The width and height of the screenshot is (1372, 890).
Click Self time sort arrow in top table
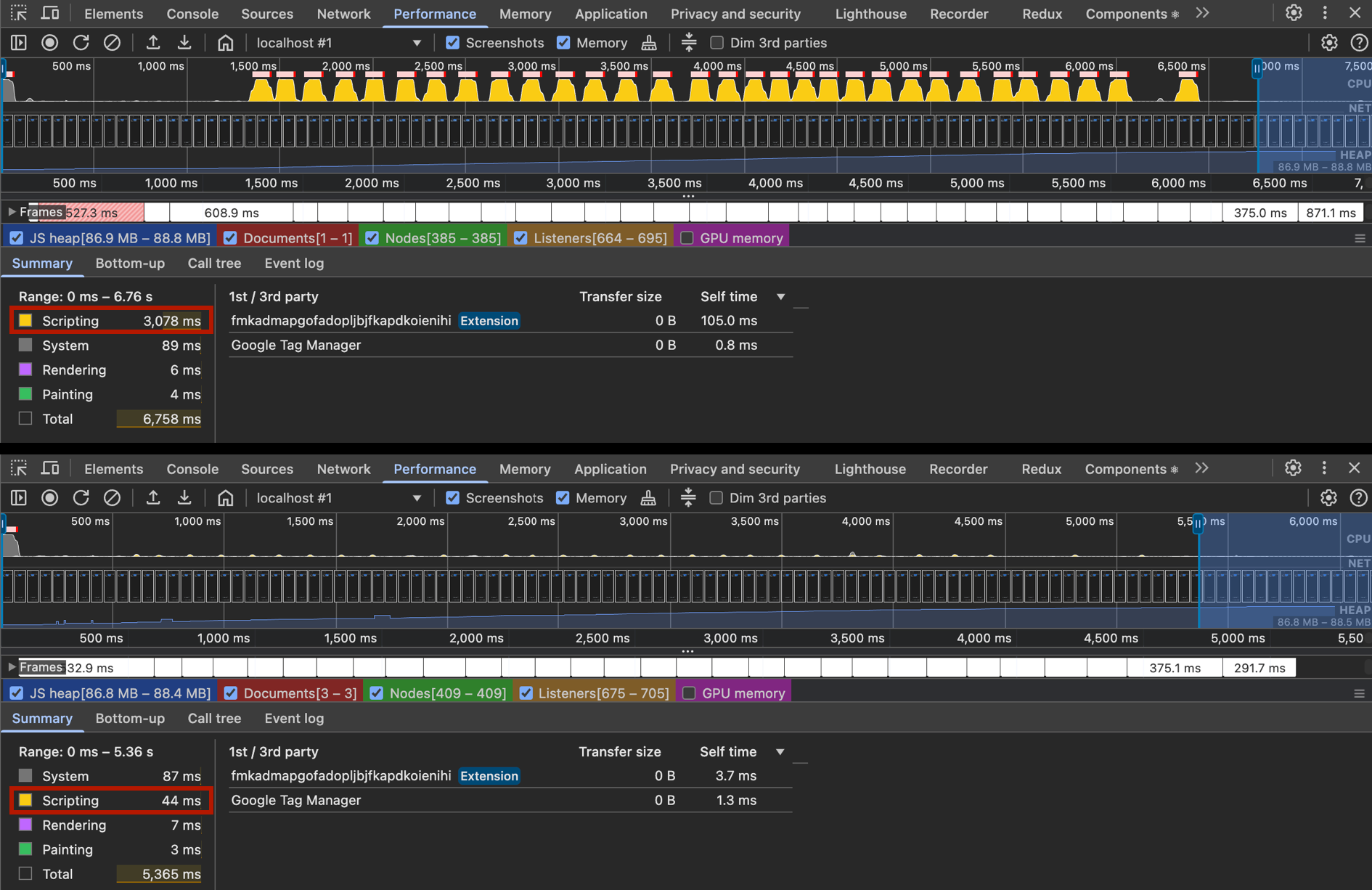click(x=781, y=296)
